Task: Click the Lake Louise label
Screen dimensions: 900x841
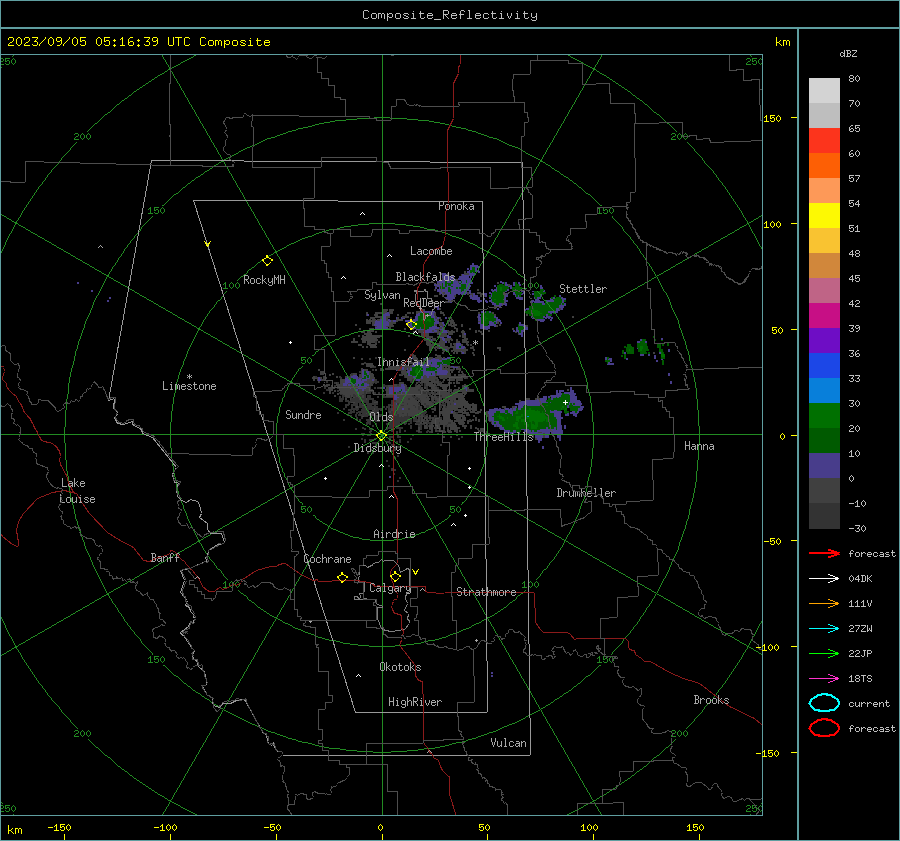Action: (x=77, y=491)
